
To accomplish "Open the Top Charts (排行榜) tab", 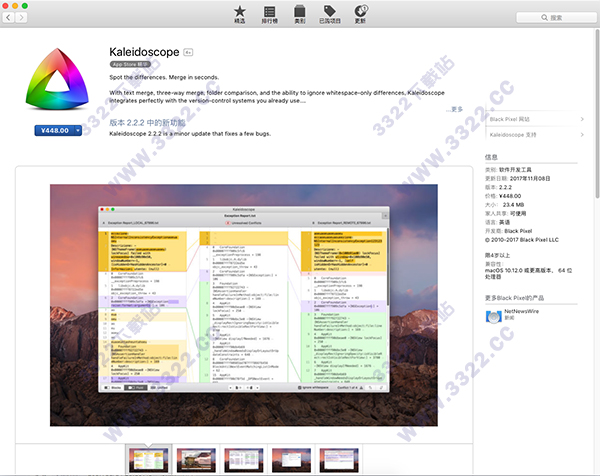I will click(269, 15).
